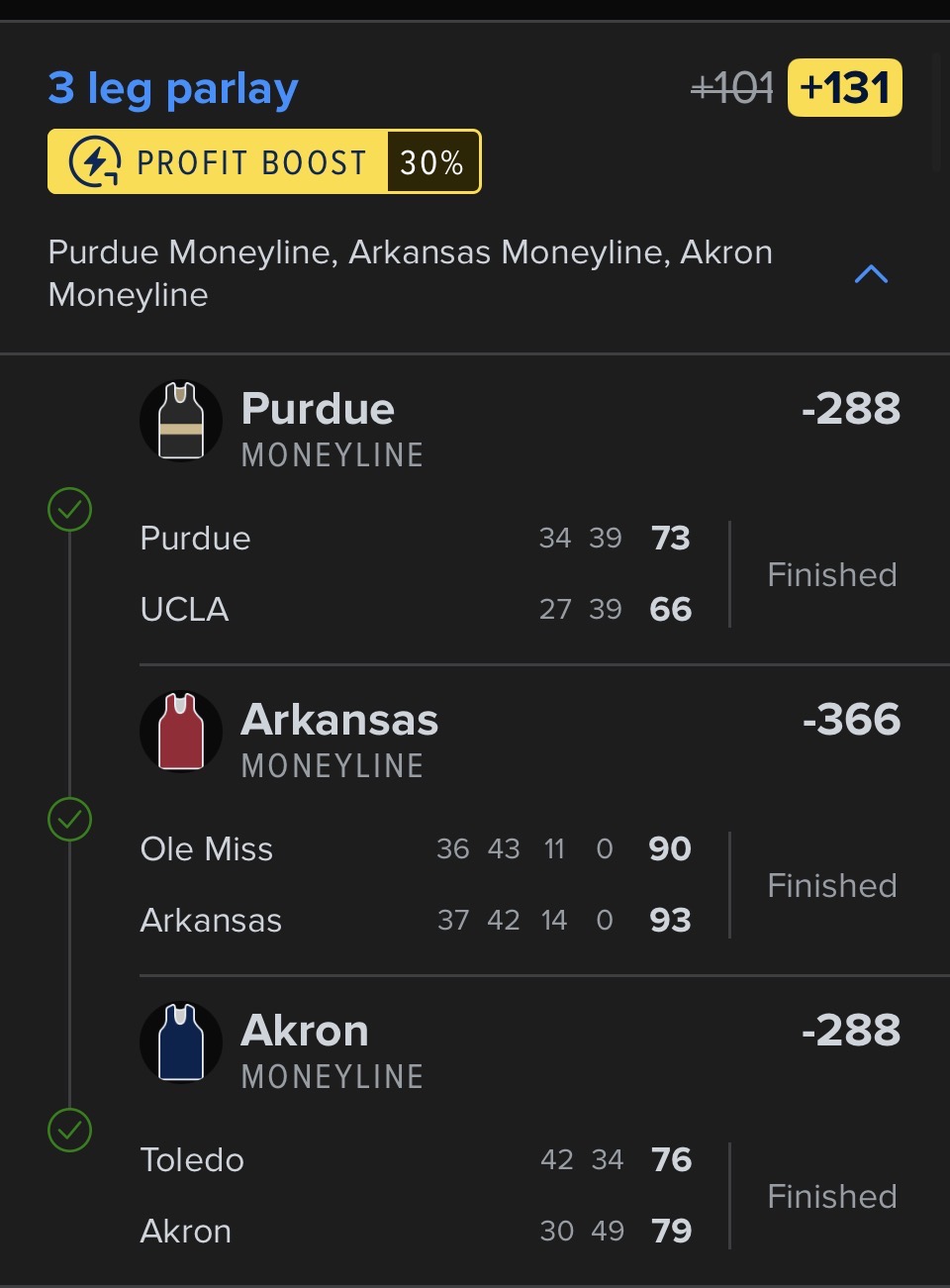Click the lightning bolt profit boost icon
Viewport: 950px width, 1288px height.
pyautogui.click(x=95, y=161)
